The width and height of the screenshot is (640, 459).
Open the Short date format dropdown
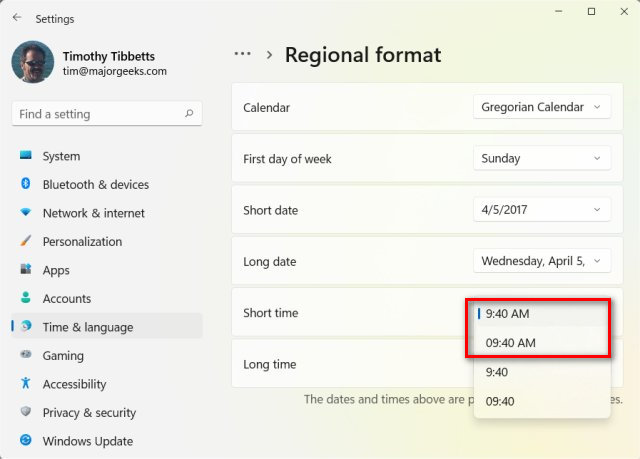pyautogui.click(x=541, y=210)
